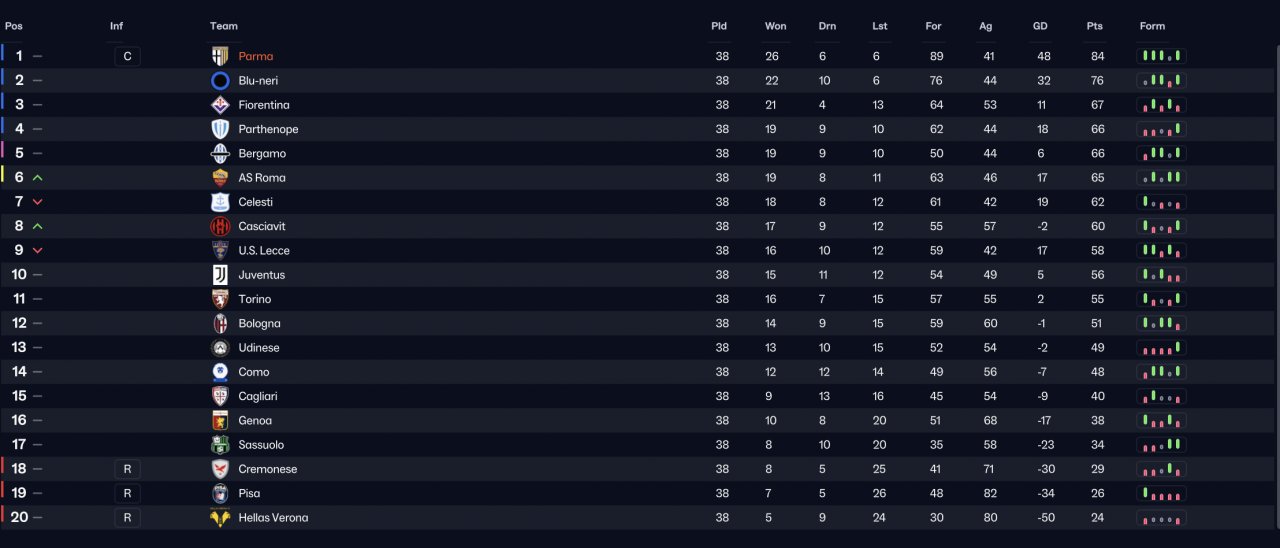Click Cremonese's relegation 'R' badge
The height and width of the screenshot is (548, 1280).
coord(127,469)
